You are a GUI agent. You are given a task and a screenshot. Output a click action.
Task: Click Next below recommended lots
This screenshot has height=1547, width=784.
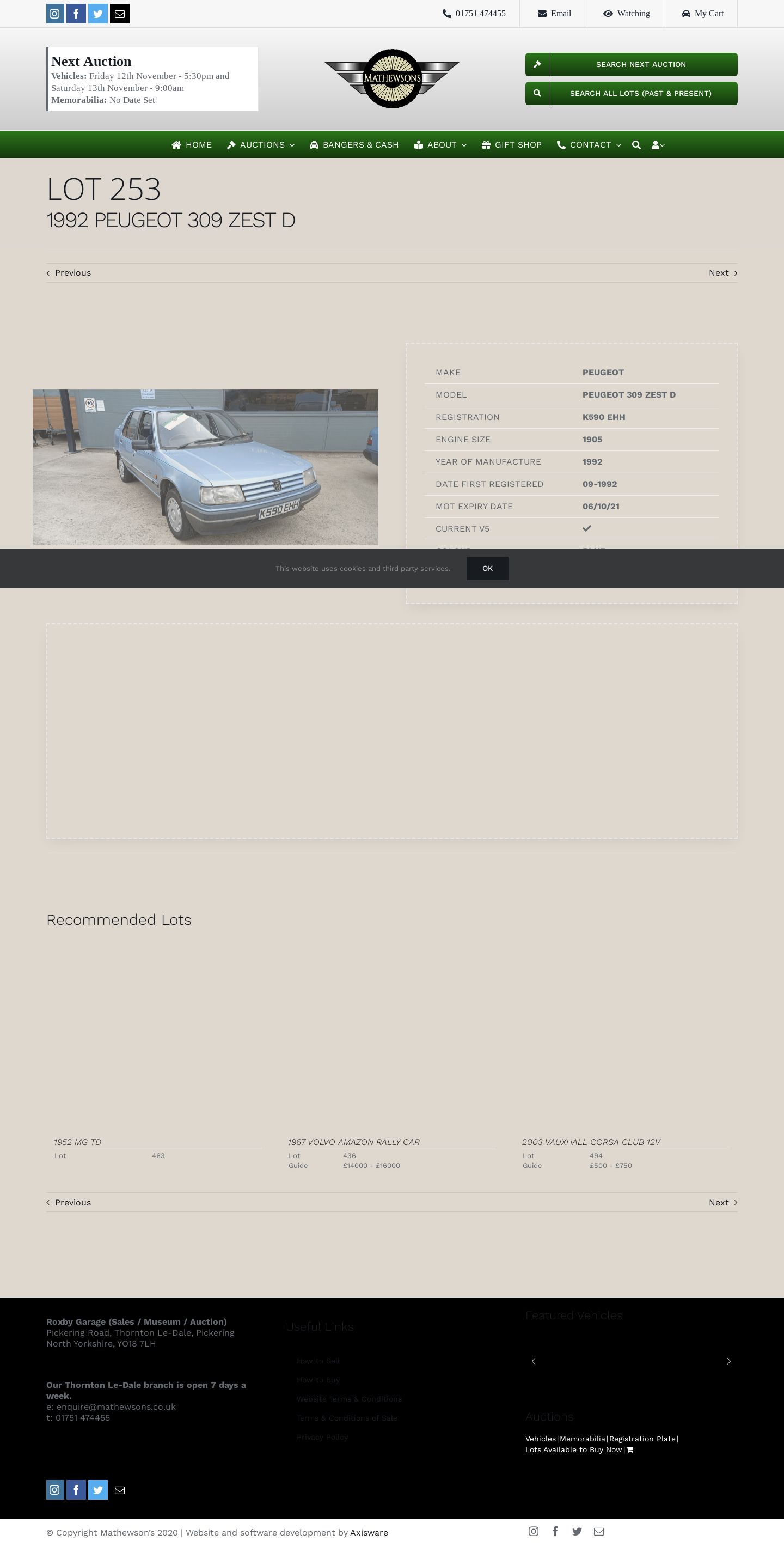tap(723, 1202)
